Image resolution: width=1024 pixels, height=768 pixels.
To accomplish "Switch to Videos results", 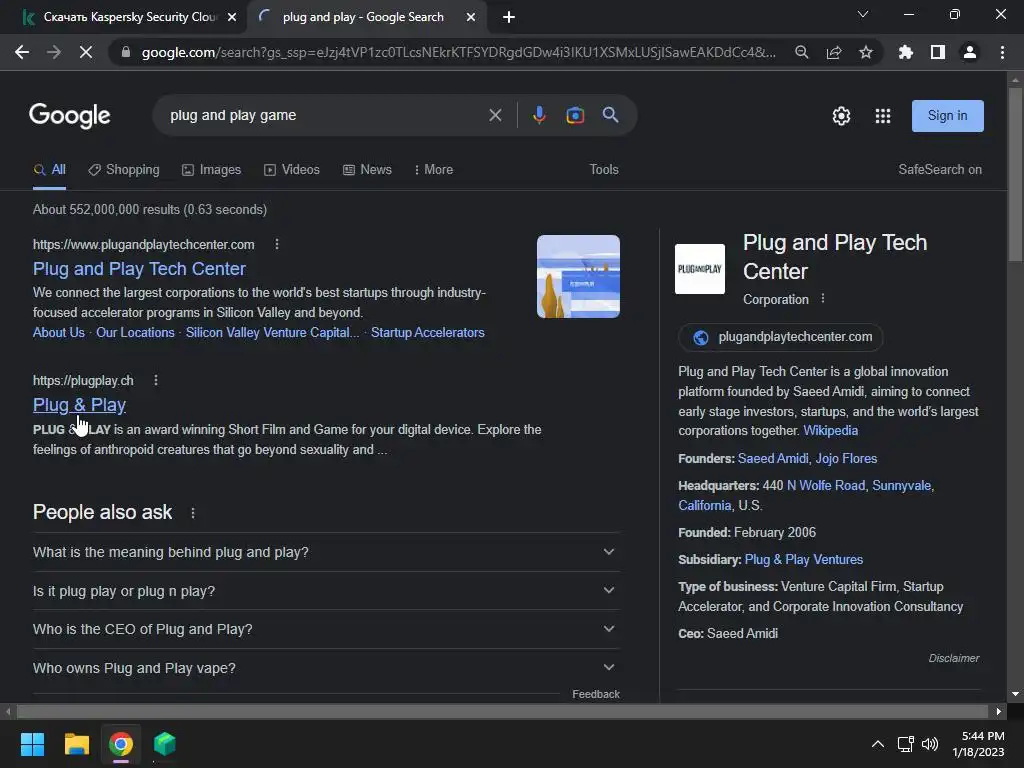I will pyautogui.click(x=292, y=169).
